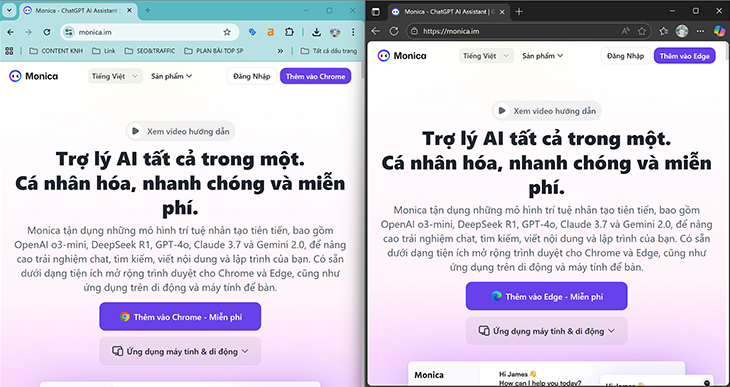Open the Chrome profile avatar
This screenshot has width=730, height=387.
pyautogui.click(x=335, y=32)
